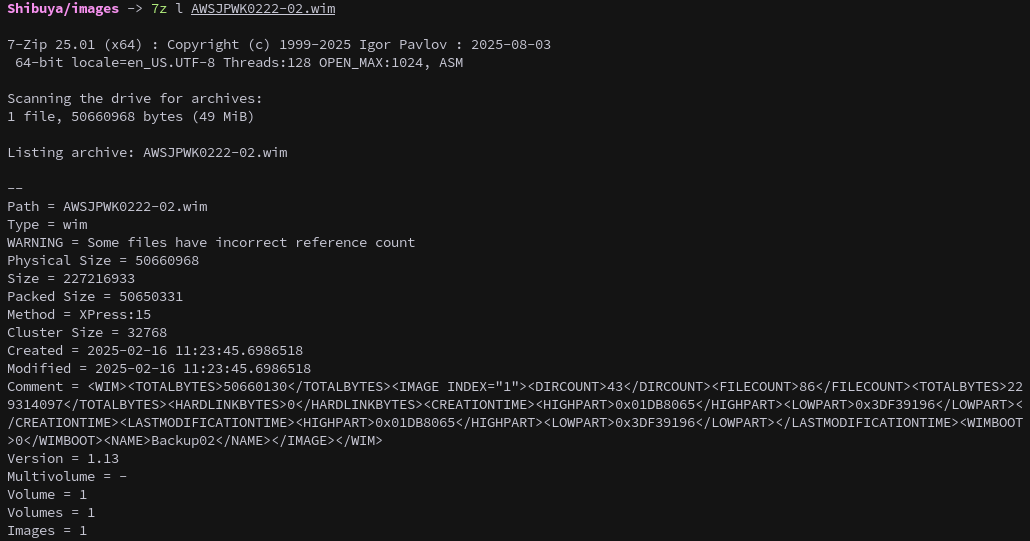
Task: Click the Scanning the drive for archives line
Action: tap(135, 98)
